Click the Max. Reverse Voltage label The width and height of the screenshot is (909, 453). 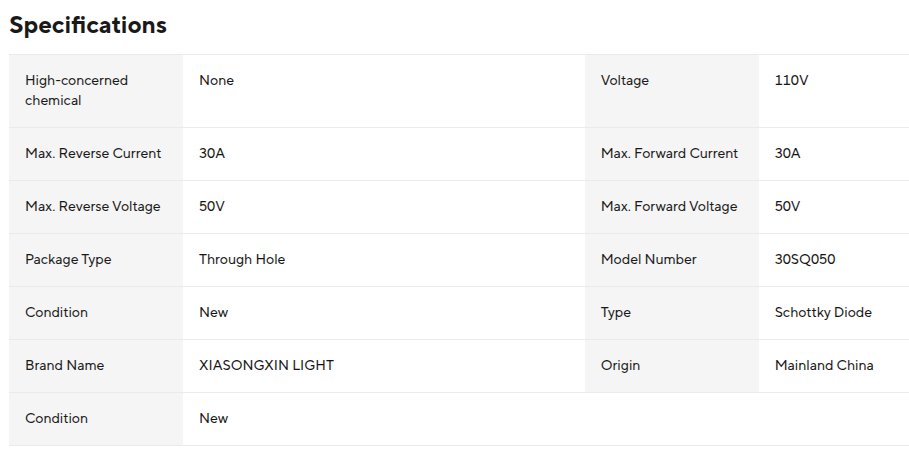tap(92, 206)
